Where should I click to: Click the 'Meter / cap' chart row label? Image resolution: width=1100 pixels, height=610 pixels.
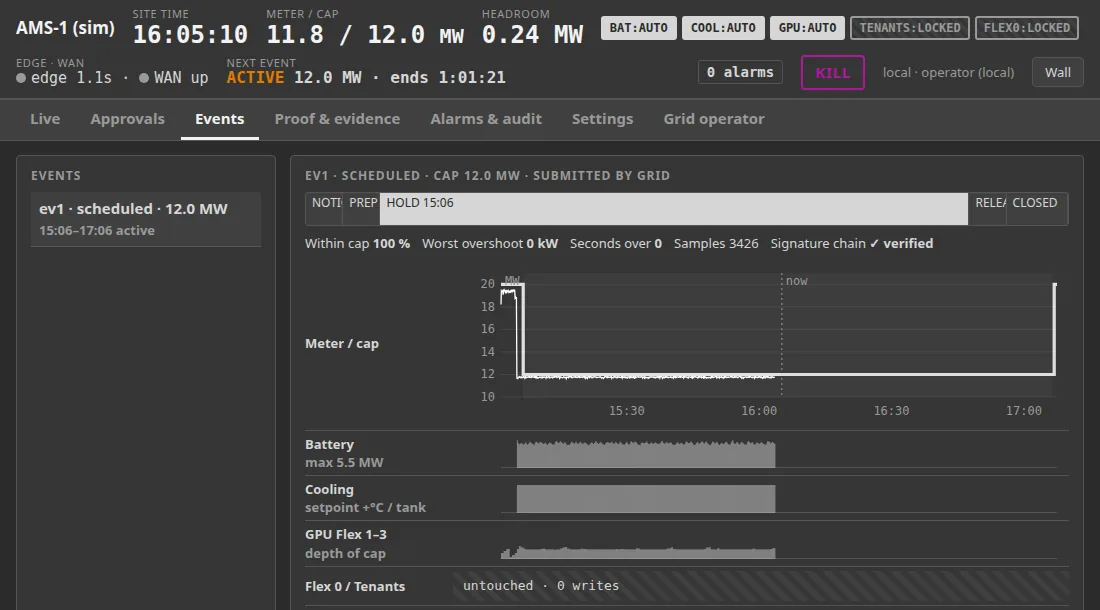point(342,344)
